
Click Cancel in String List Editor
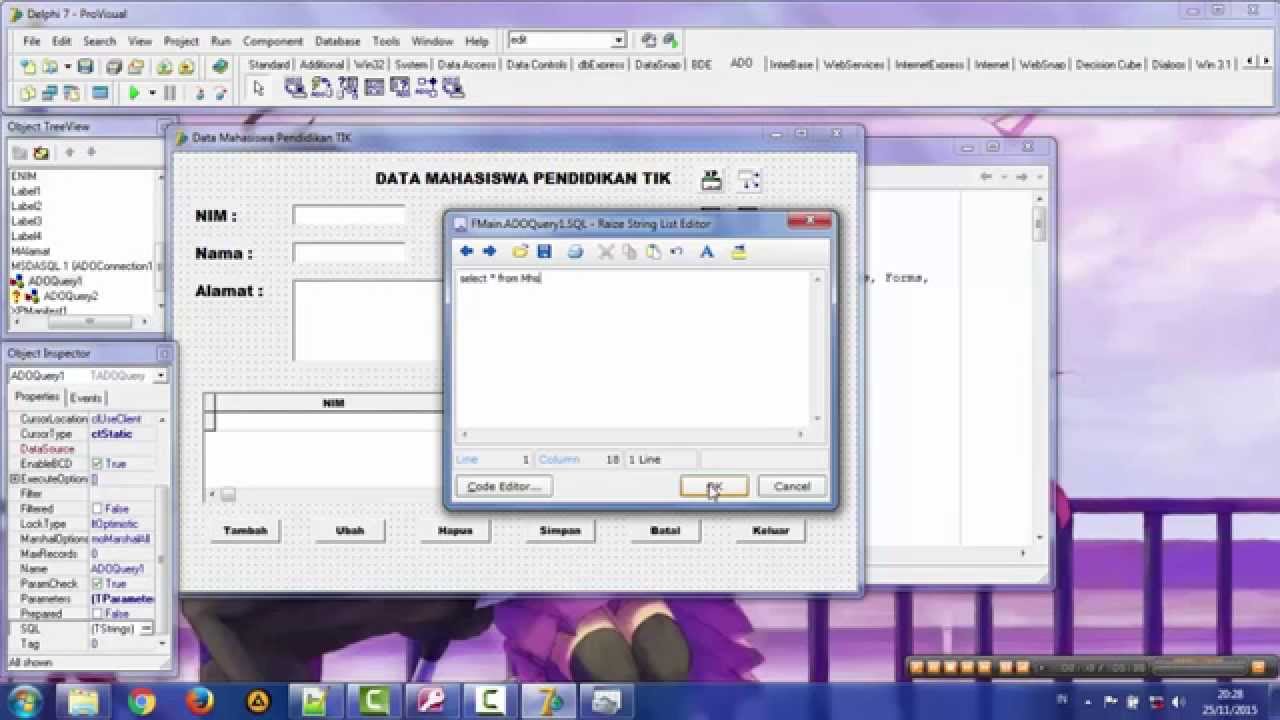click(792, 486)
